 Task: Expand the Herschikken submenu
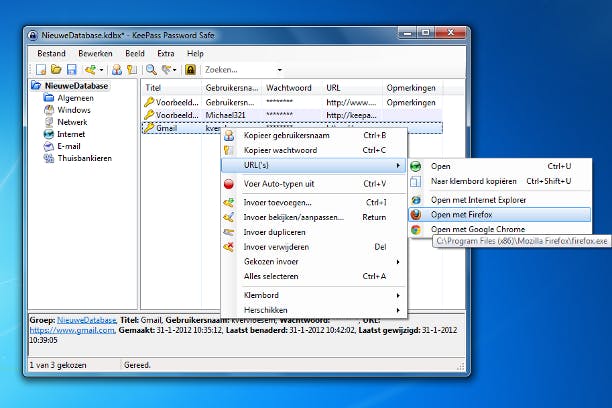point(314,310)
